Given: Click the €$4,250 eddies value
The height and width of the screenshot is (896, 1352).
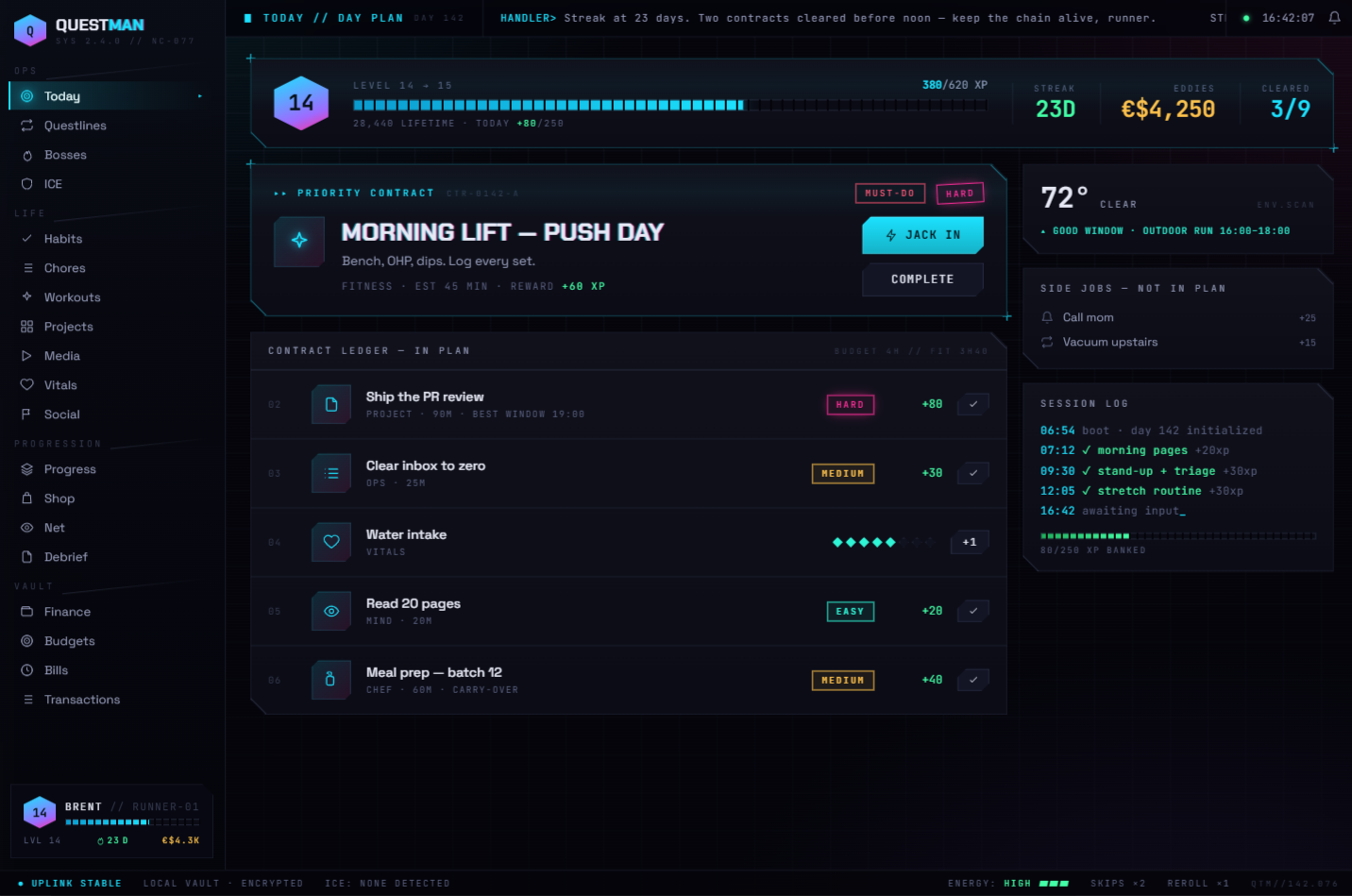Looking at the screenshot, I should [1168, 110].
